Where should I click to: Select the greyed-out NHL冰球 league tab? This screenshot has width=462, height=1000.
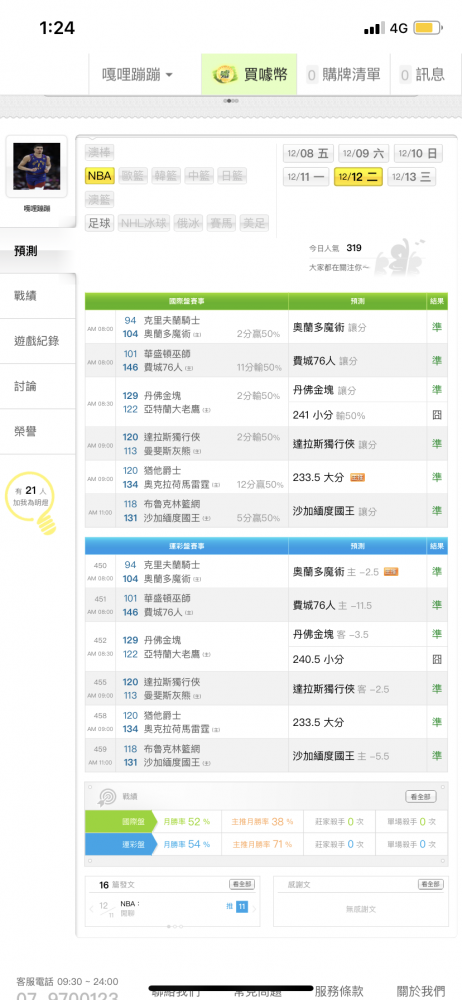tap(144, 223)
